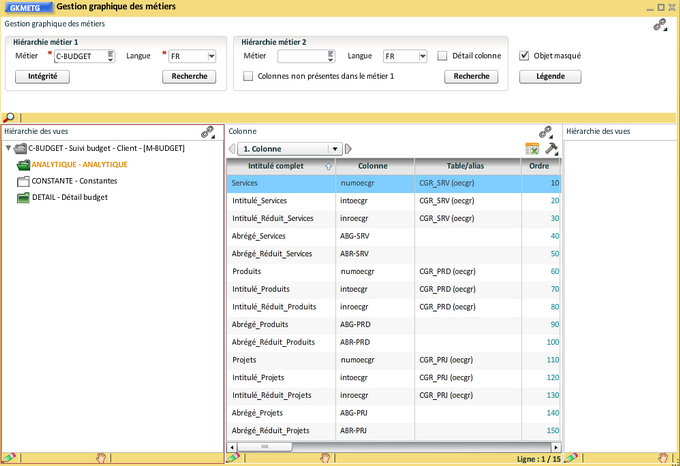Collapse the C-BUDGET tree node
680x466 pixels.
9,148
